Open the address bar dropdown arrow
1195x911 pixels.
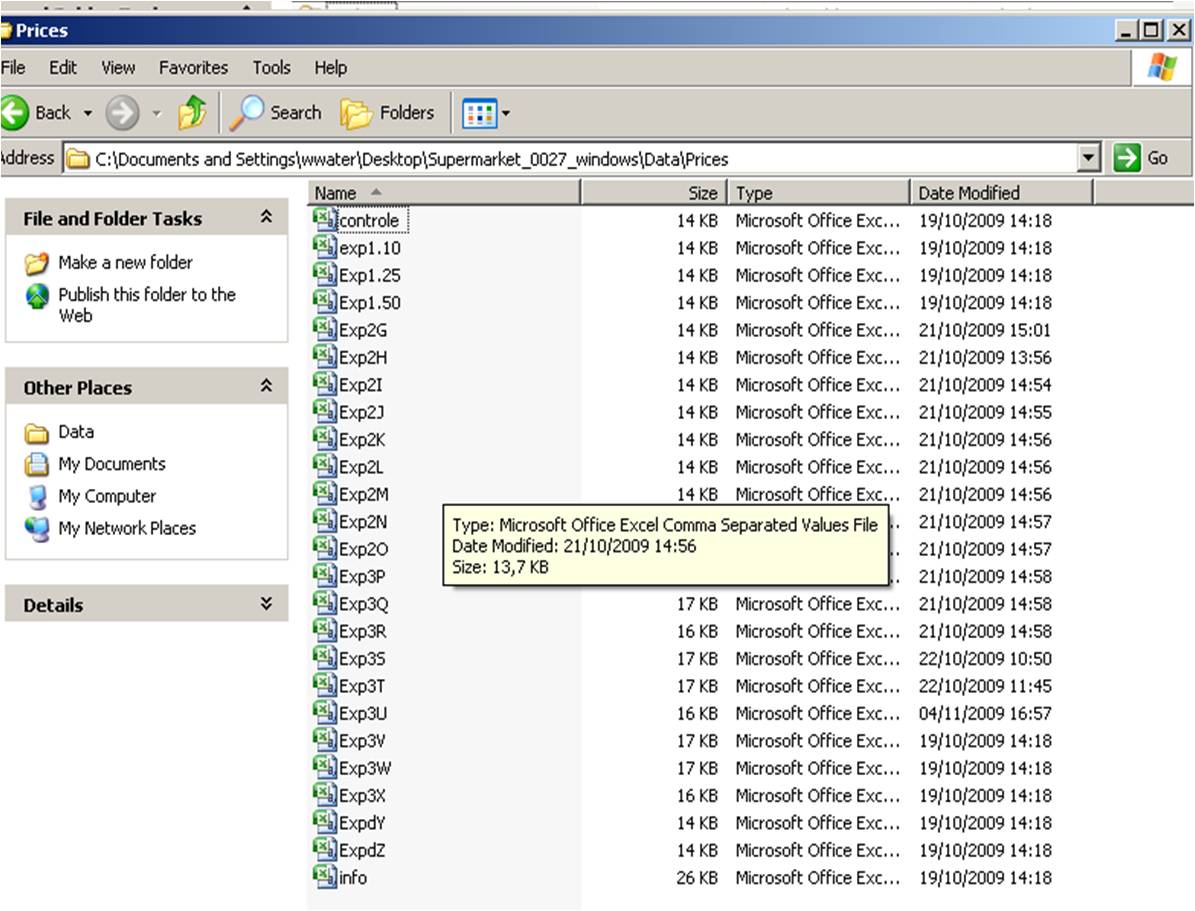pos(1089,159)
